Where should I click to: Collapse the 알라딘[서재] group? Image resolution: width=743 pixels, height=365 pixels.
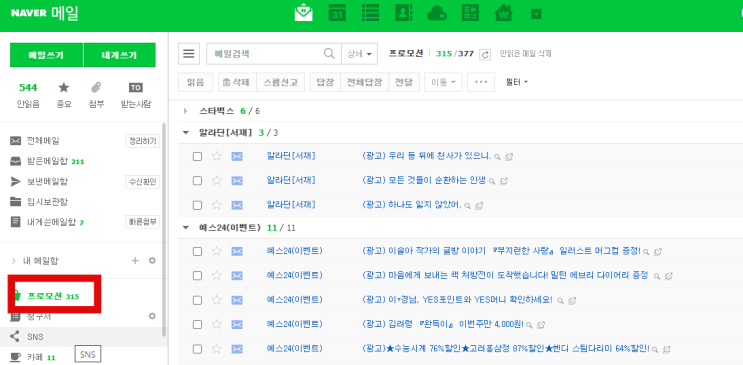[185, 133]
